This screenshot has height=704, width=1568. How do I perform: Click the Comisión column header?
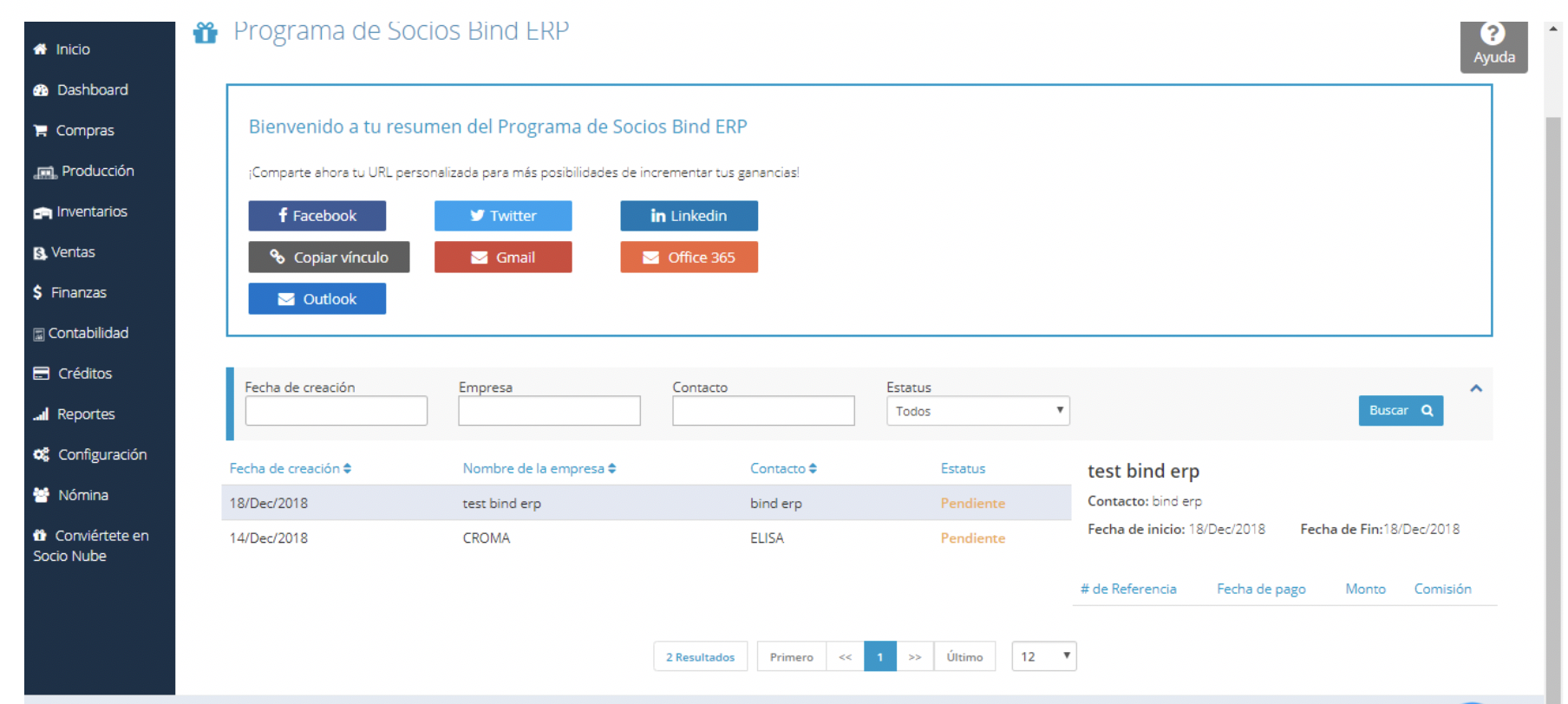click(1443, 590)
